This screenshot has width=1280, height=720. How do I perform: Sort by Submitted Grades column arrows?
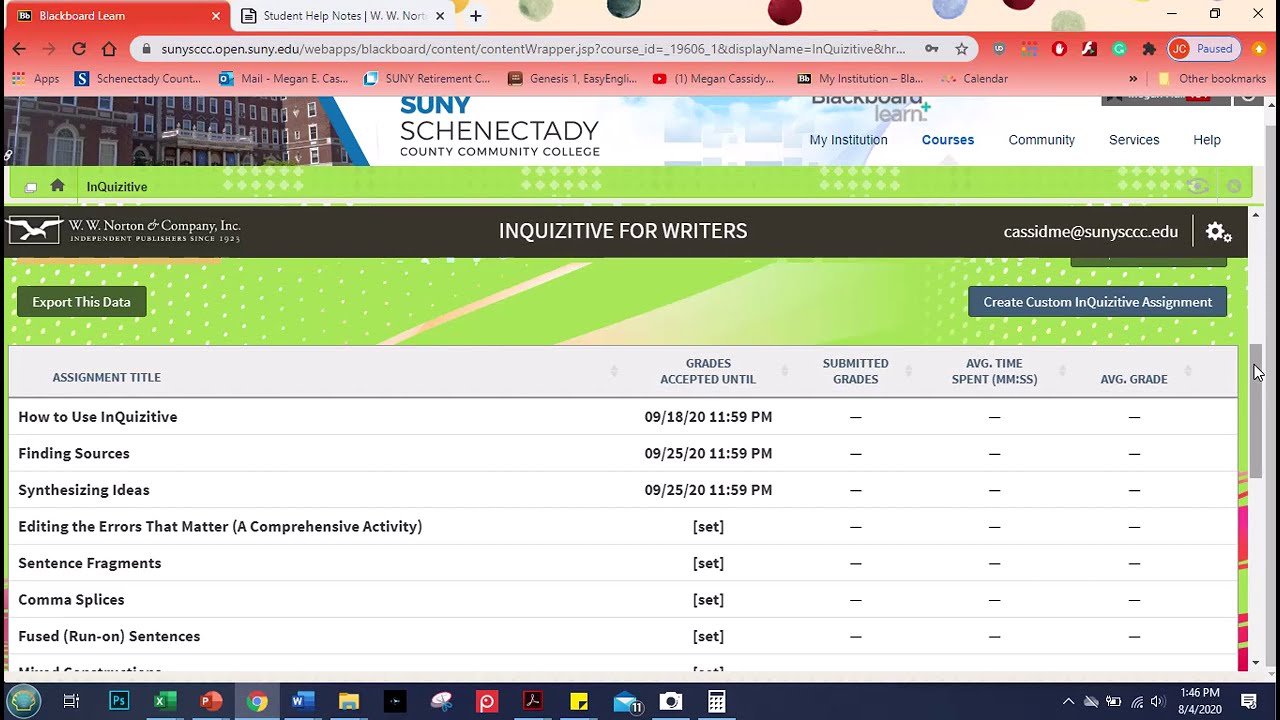(908, 372)
